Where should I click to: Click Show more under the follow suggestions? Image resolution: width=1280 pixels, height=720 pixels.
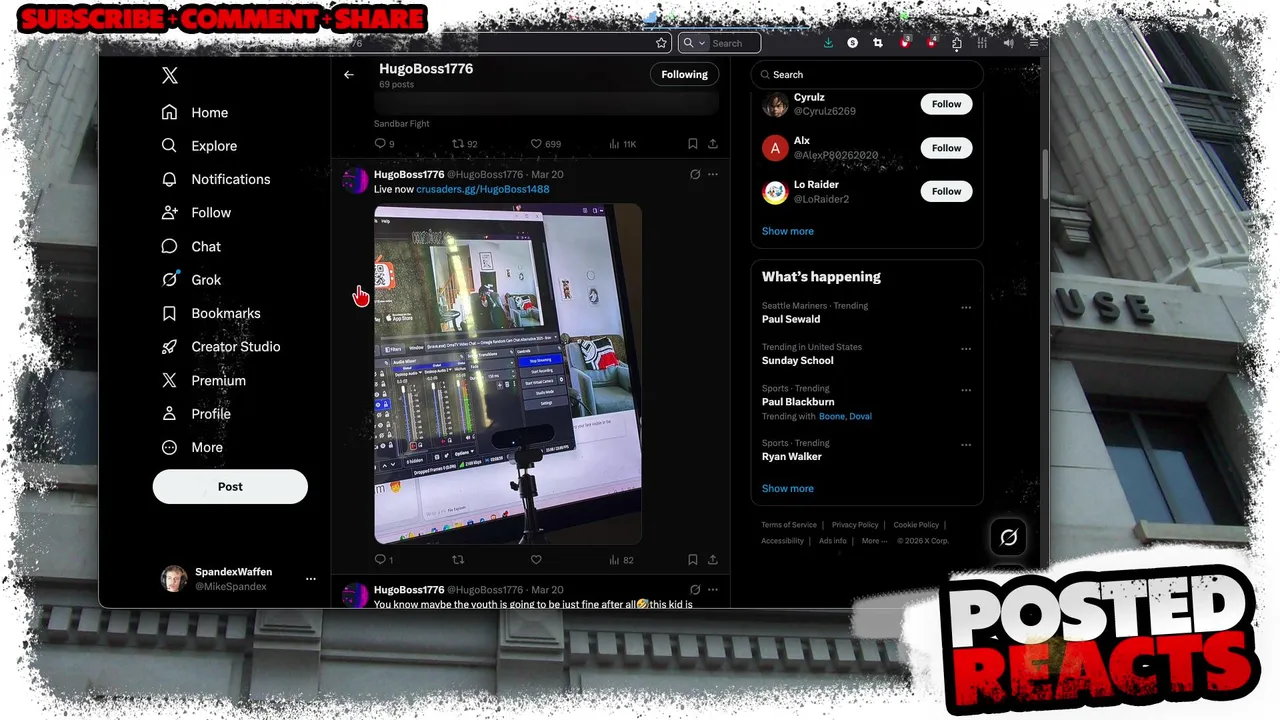787,231
